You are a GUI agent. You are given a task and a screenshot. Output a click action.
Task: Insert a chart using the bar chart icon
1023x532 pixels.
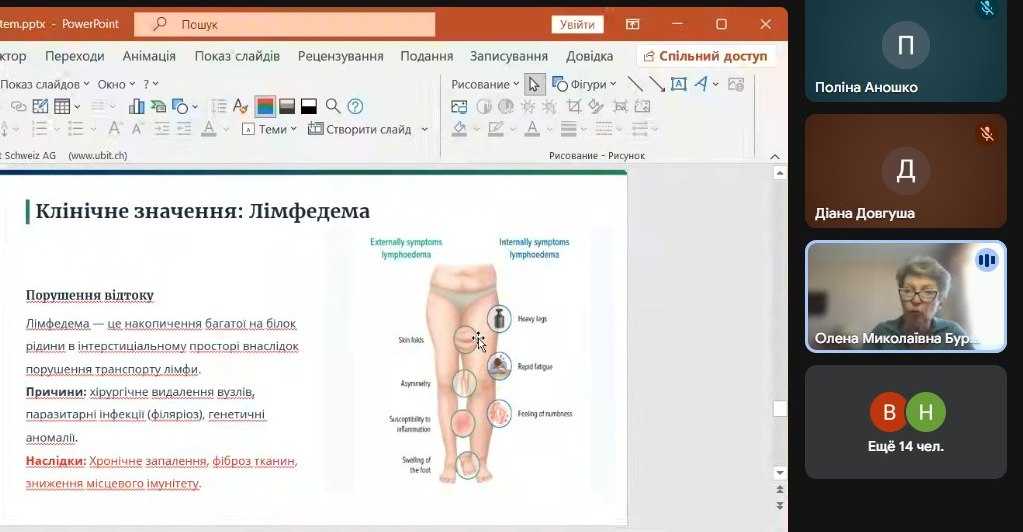coord(136,106)
